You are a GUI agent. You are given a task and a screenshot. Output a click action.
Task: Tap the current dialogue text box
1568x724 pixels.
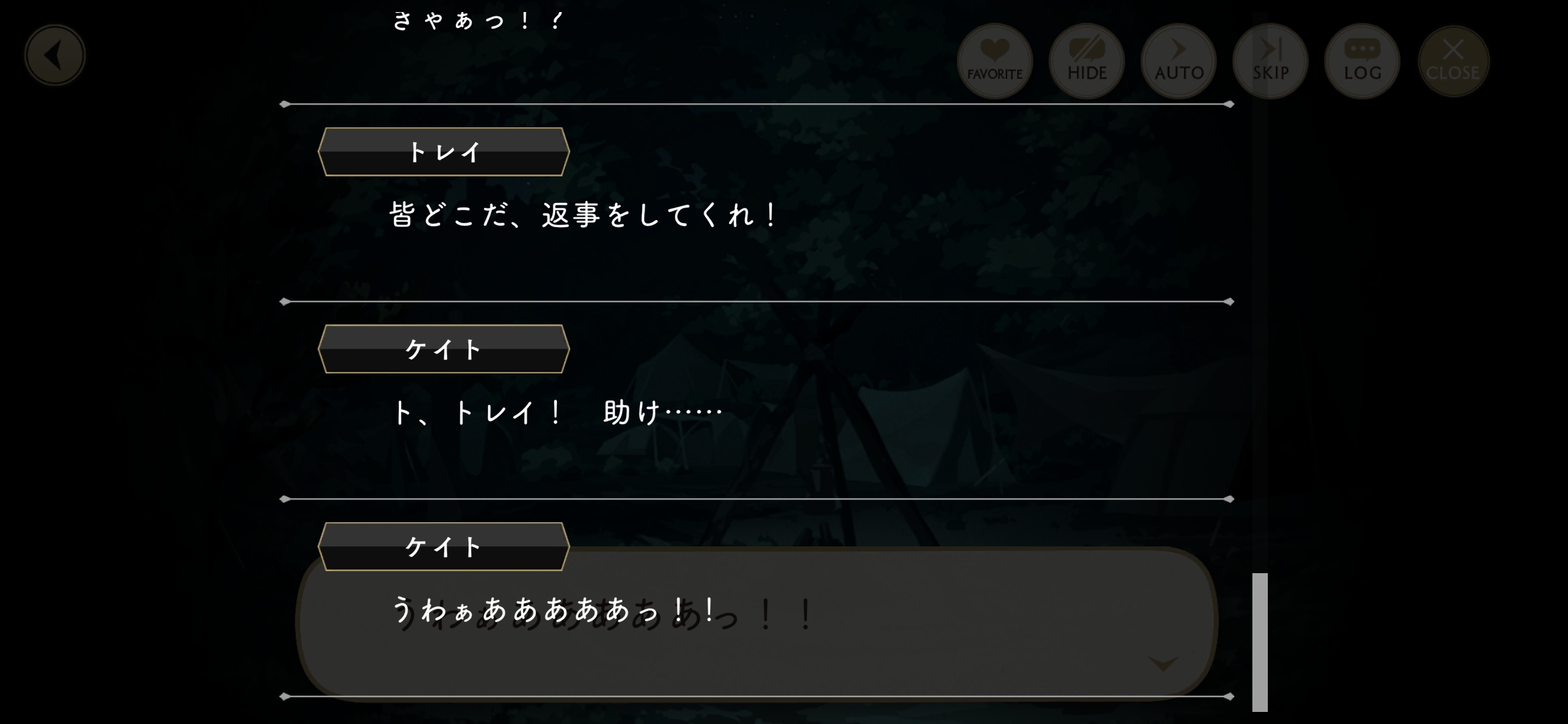[757, 623]
